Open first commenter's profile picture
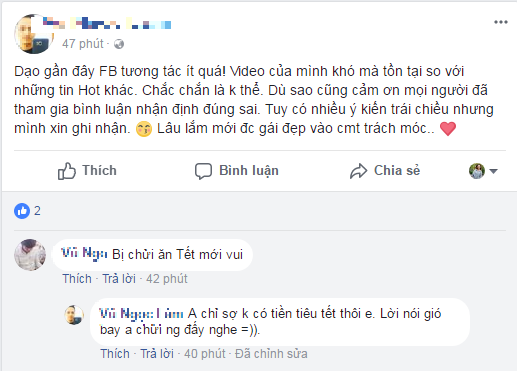517x371 pixels. coord(30,255)
